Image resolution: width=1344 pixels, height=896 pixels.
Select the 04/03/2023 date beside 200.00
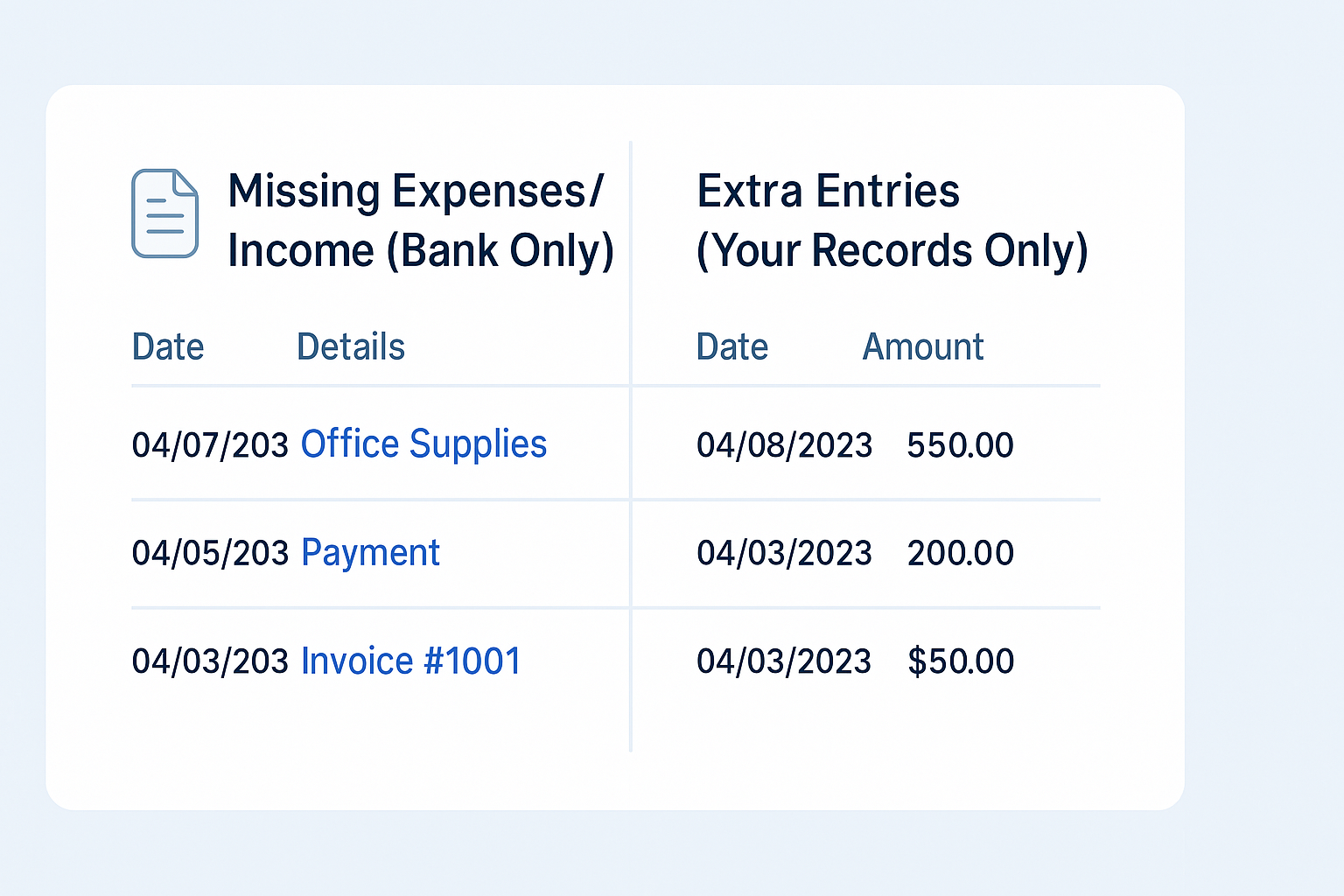pos(785,553)
